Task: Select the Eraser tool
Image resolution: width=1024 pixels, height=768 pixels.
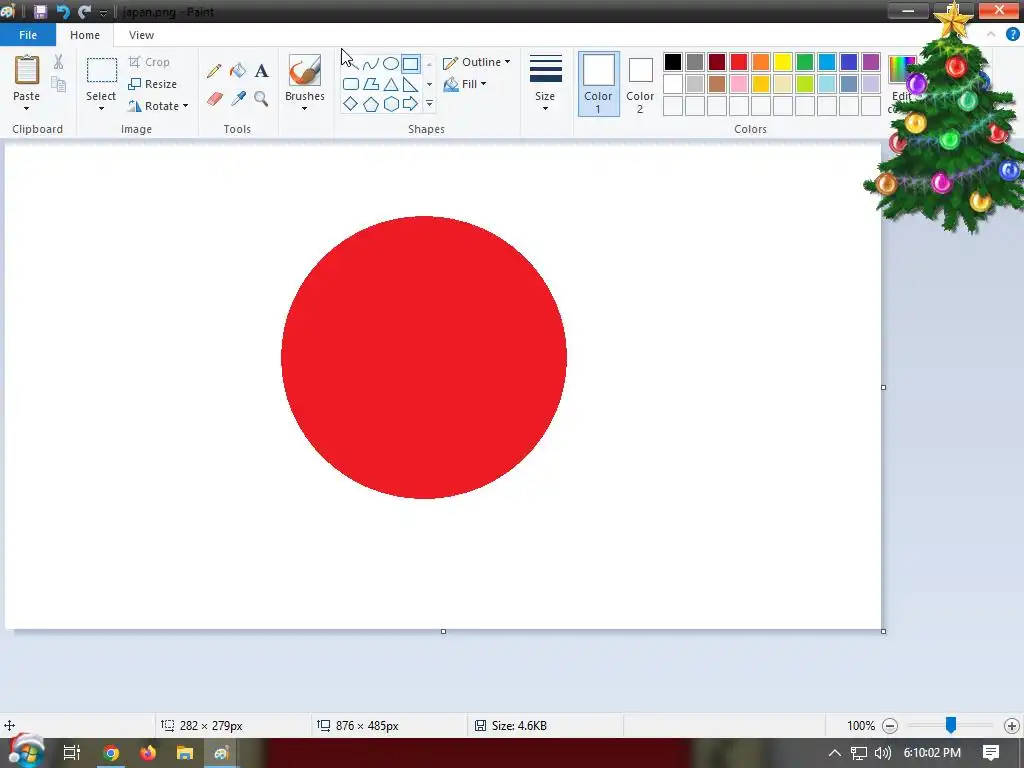Action: pyautogui.click(x=215, y=99)
